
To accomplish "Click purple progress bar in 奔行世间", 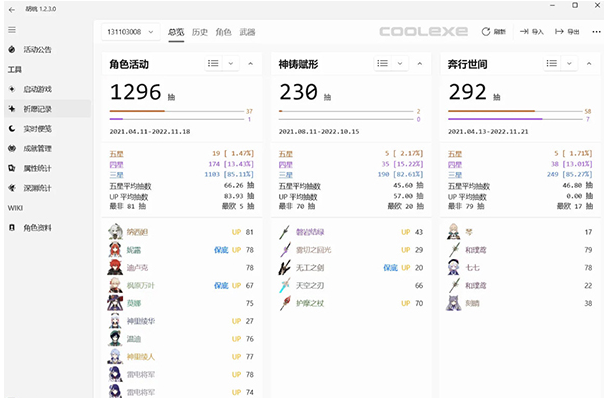I will (x=515, y=119).
